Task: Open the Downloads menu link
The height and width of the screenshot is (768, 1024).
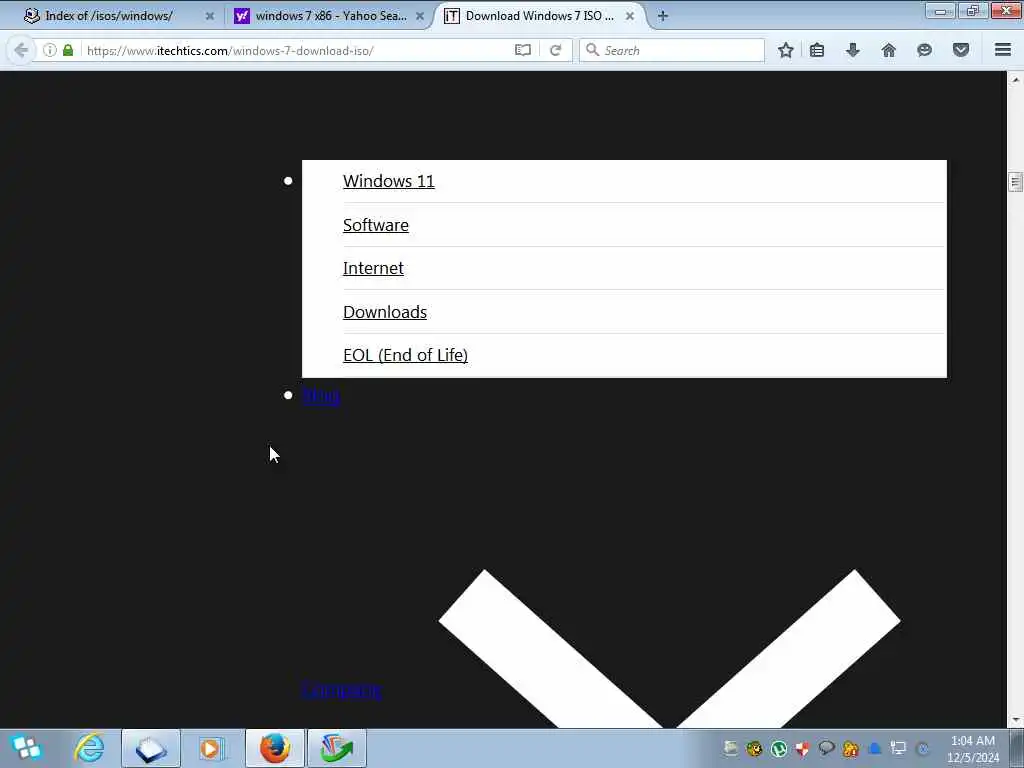Action: click(385, 312)
